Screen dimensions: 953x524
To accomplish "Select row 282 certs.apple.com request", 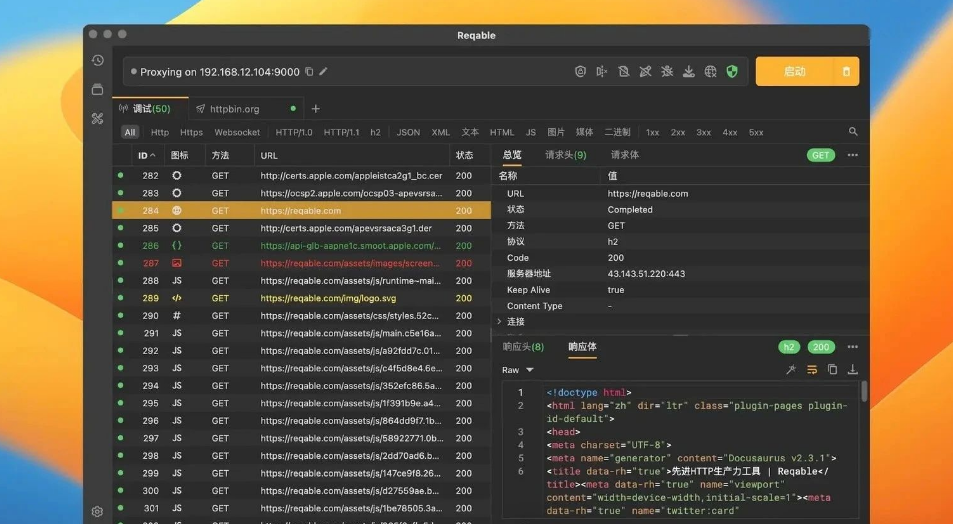I will (301, 176).
